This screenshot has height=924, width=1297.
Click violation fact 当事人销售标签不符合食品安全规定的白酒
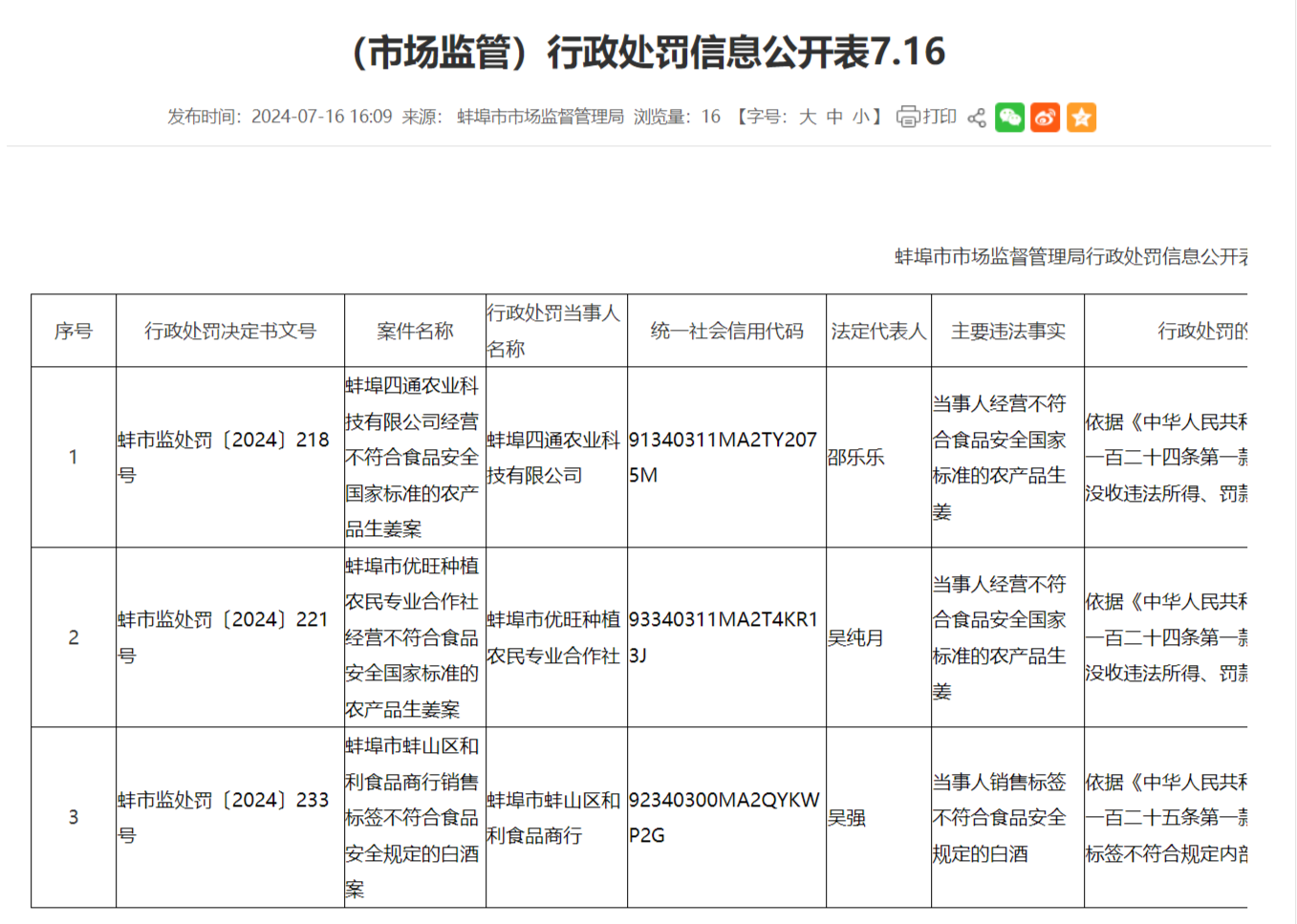(1000, 817)
